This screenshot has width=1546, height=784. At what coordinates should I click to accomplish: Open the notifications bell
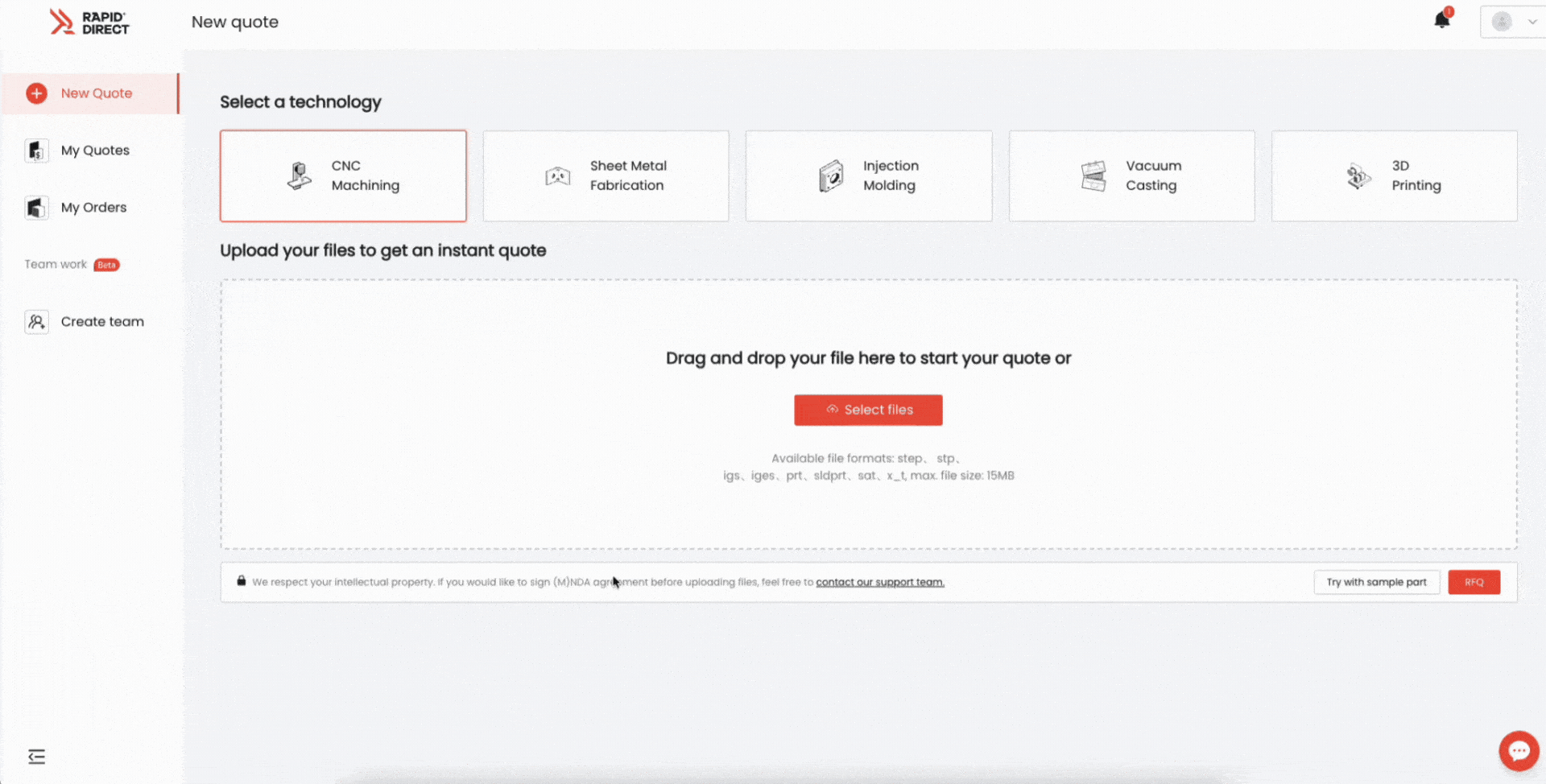pos(1442,19)
